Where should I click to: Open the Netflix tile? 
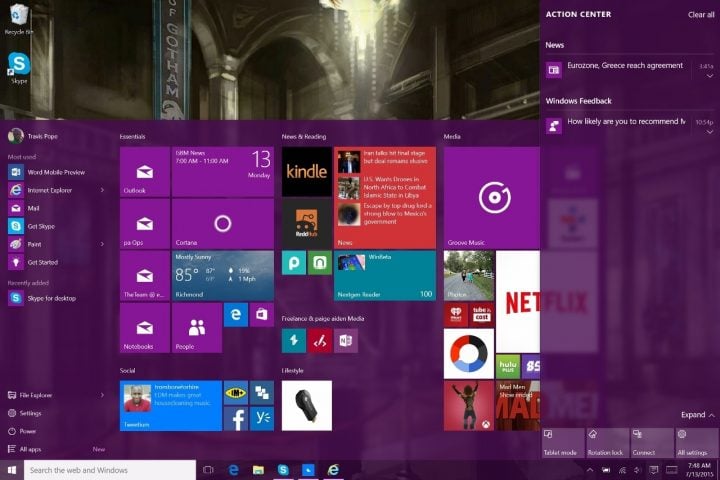[x=518, y=302]
